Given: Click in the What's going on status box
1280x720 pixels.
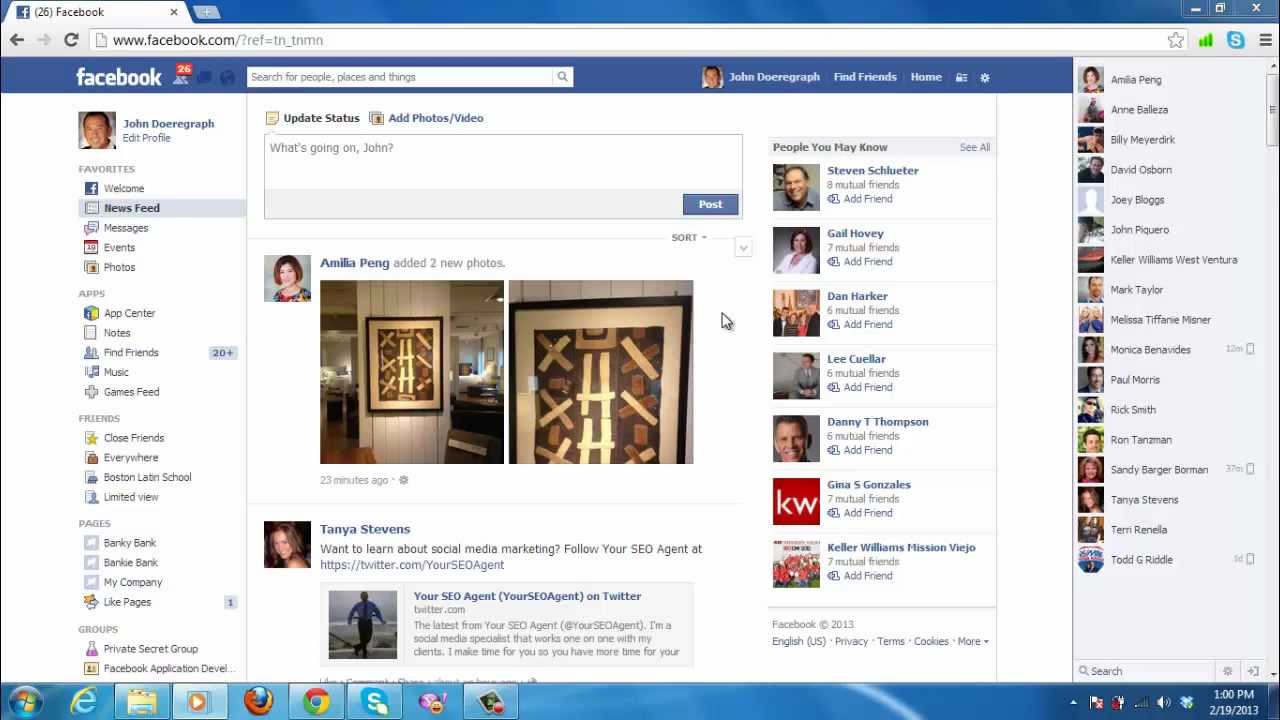Looking at the screenshot, I should click(x=503, y=162).
